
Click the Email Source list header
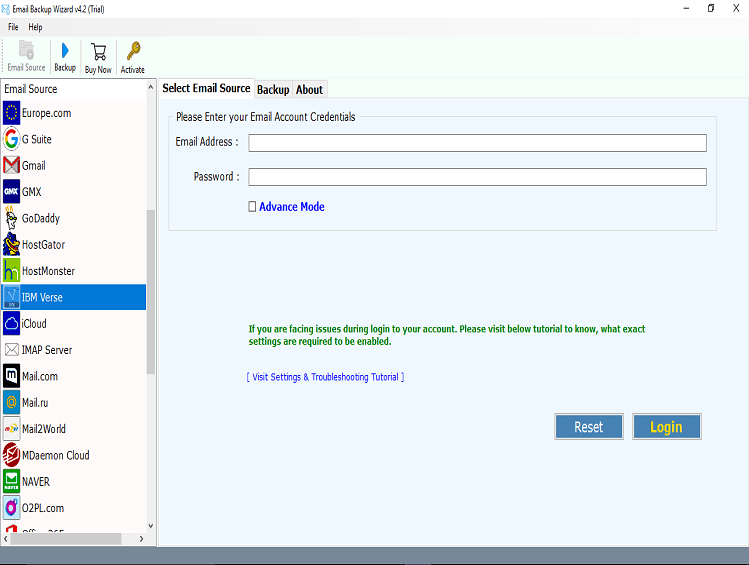31,89
